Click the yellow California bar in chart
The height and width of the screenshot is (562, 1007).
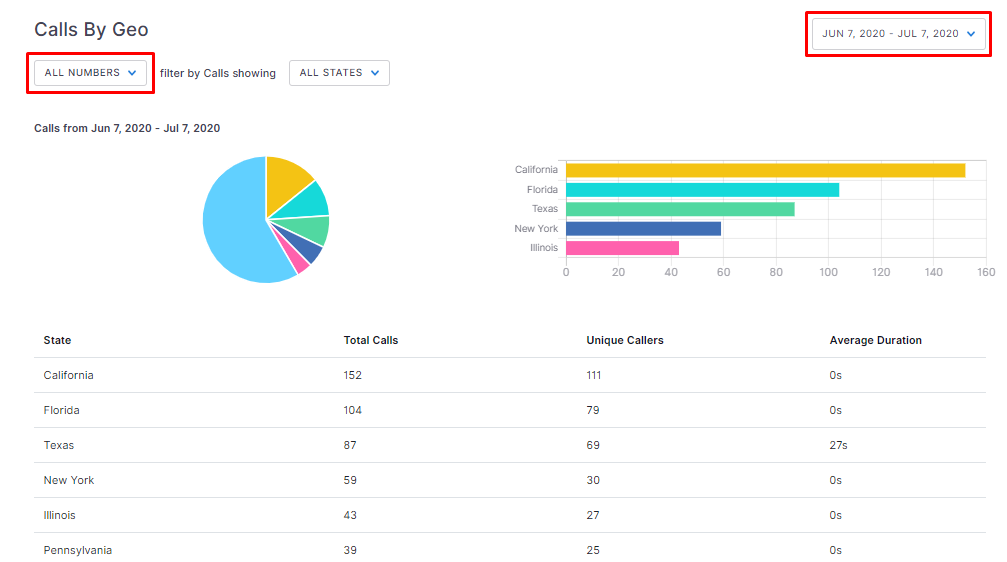[765, 170]
